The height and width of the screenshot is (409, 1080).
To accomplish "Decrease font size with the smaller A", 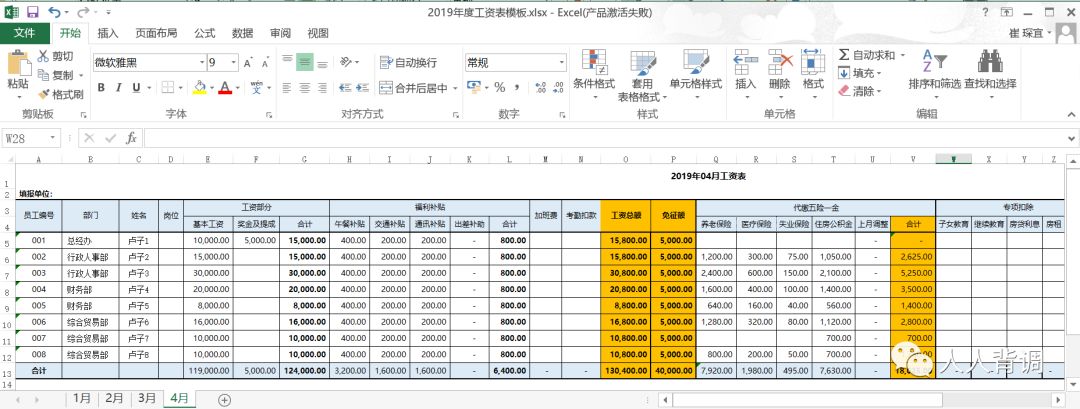I will pyautogui.click(x=265, y=63).
